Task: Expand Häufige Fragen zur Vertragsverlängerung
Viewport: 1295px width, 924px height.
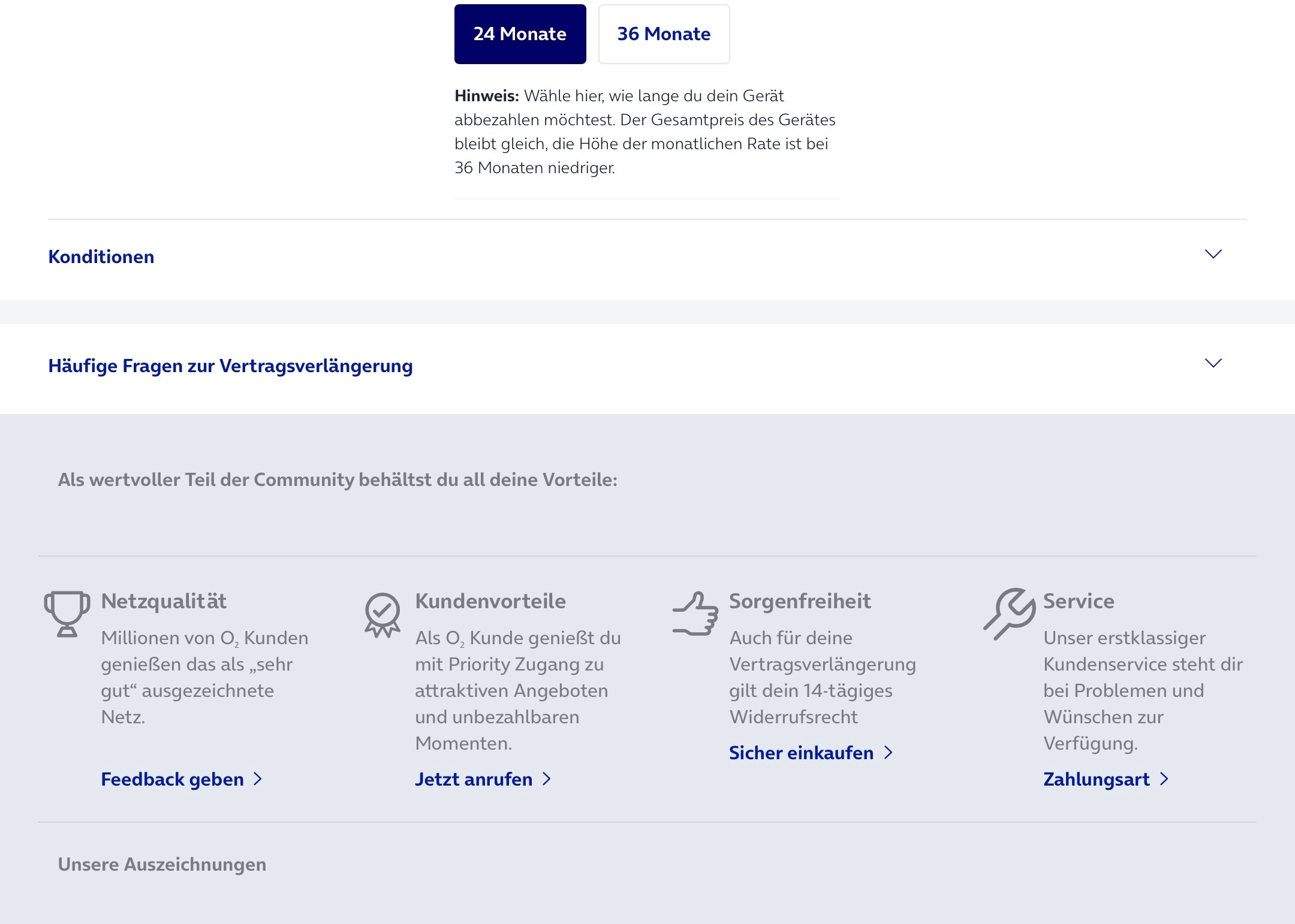Action: 648,366
